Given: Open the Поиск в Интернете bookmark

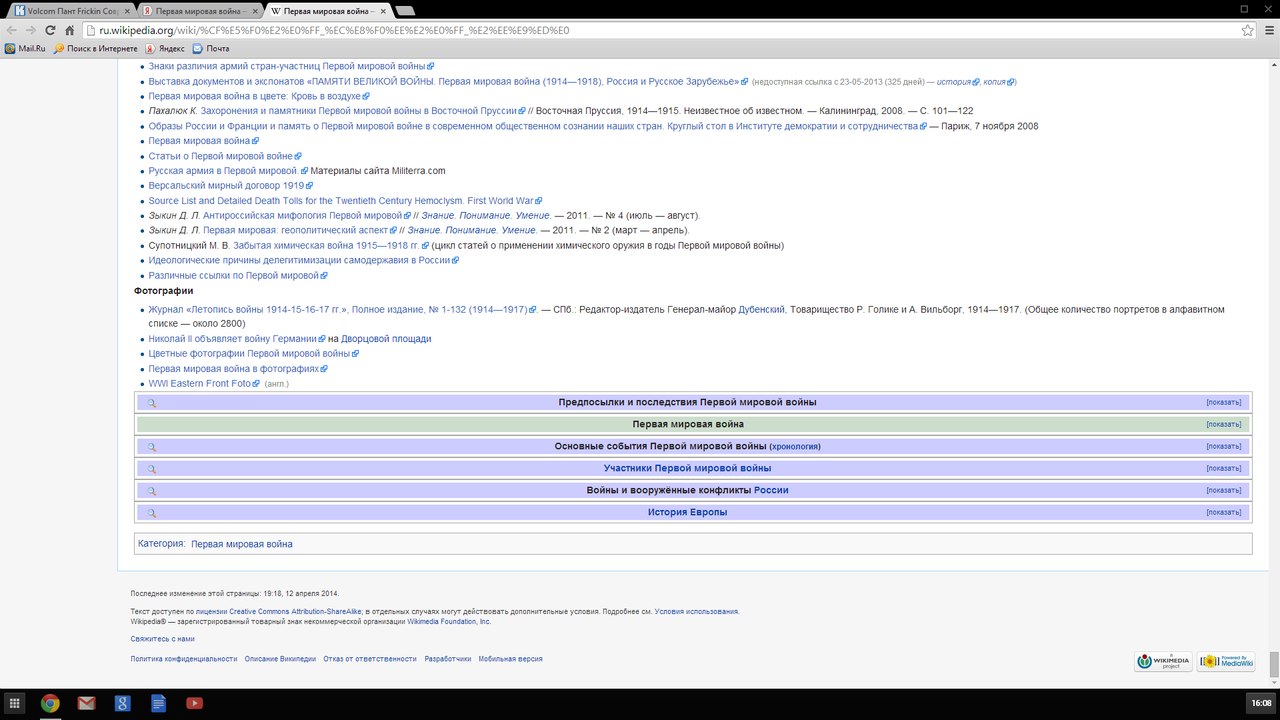Looking at the screenshot, I should click(x=96, y=48).
